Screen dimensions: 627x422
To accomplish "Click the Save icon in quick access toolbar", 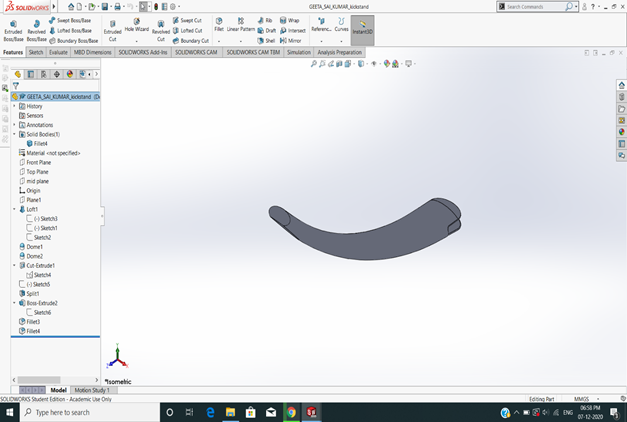I will tap(104, 6).
